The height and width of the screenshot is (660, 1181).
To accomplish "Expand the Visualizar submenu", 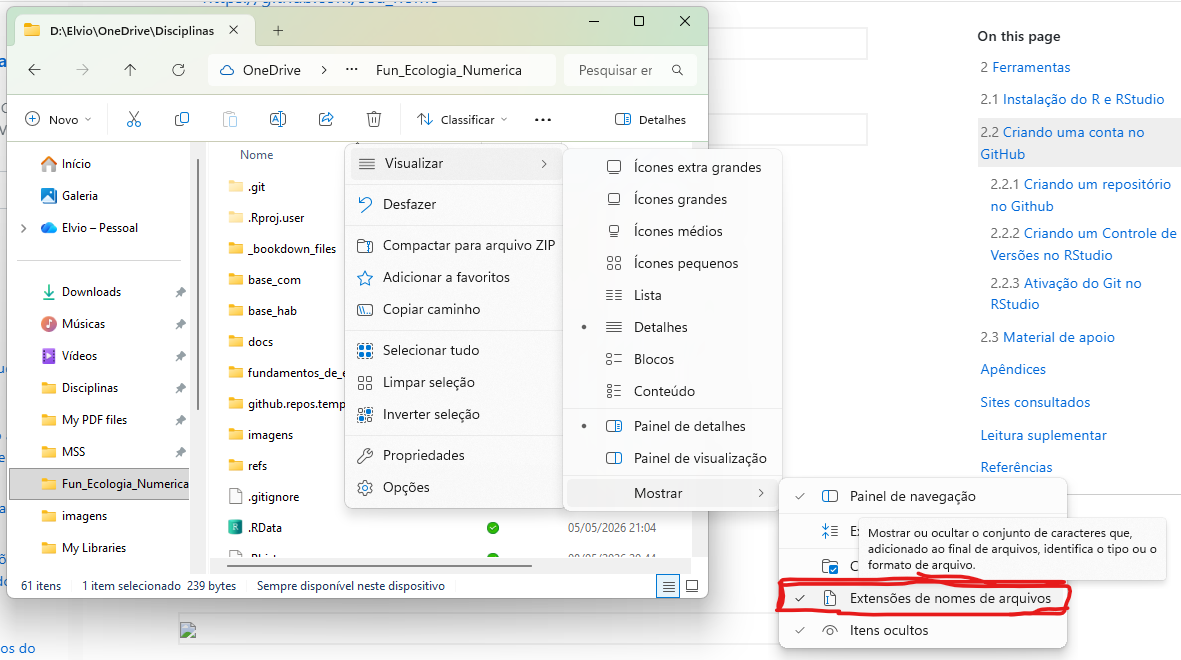I will 454,163.
